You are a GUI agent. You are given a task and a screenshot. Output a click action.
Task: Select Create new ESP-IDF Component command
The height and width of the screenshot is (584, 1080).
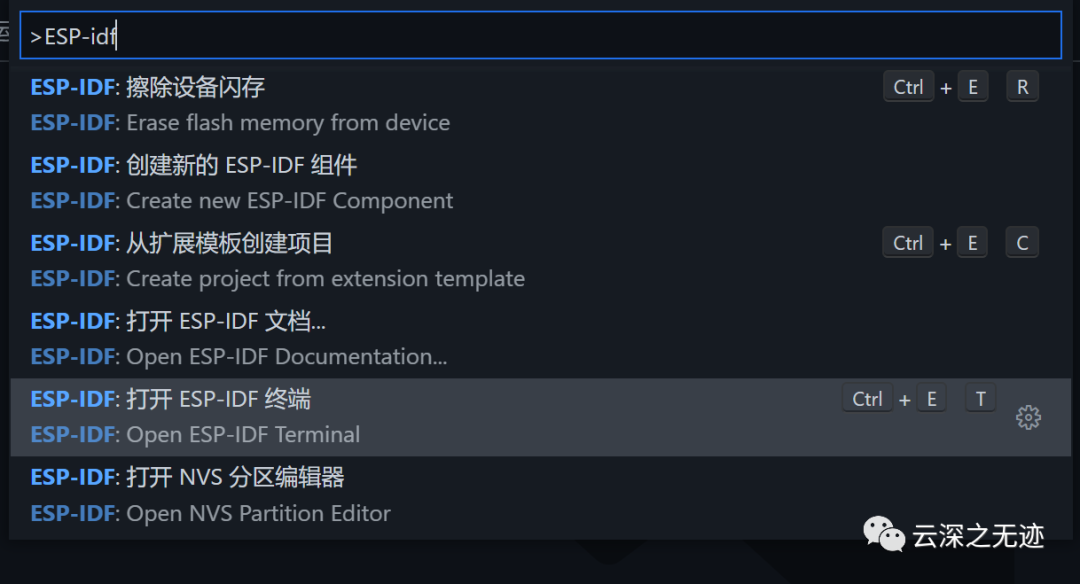coord(541,183)
